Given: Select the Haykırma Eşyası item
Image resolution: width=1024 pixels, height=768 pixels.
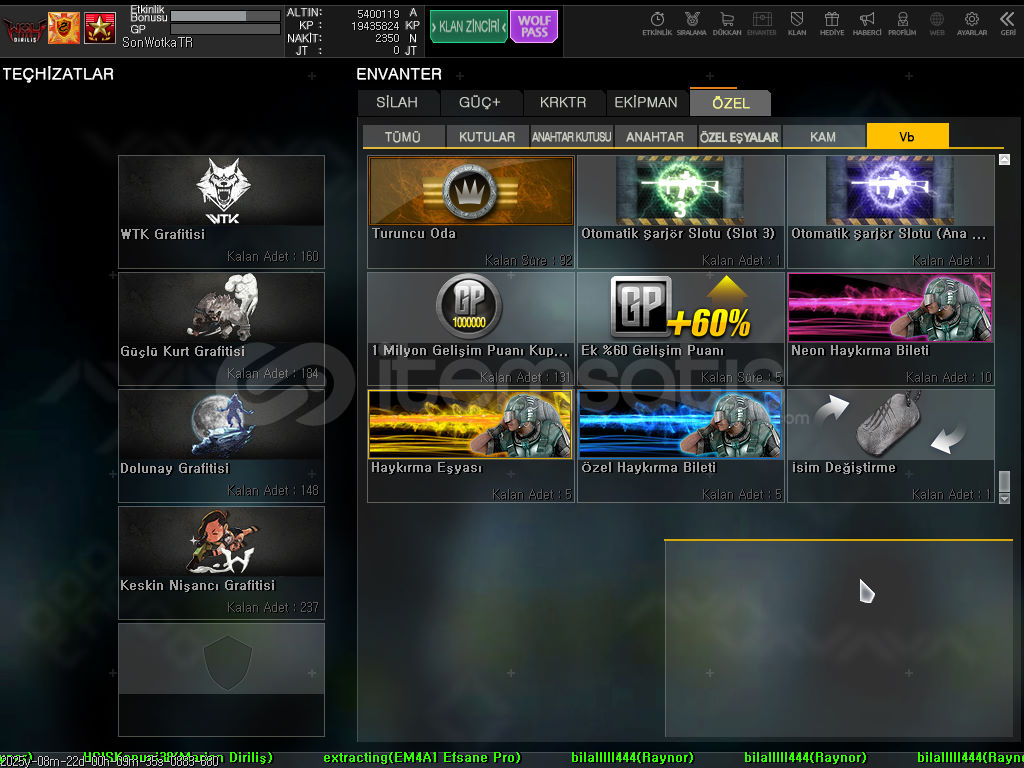Looking at the screenshot, I should (471, 446).
